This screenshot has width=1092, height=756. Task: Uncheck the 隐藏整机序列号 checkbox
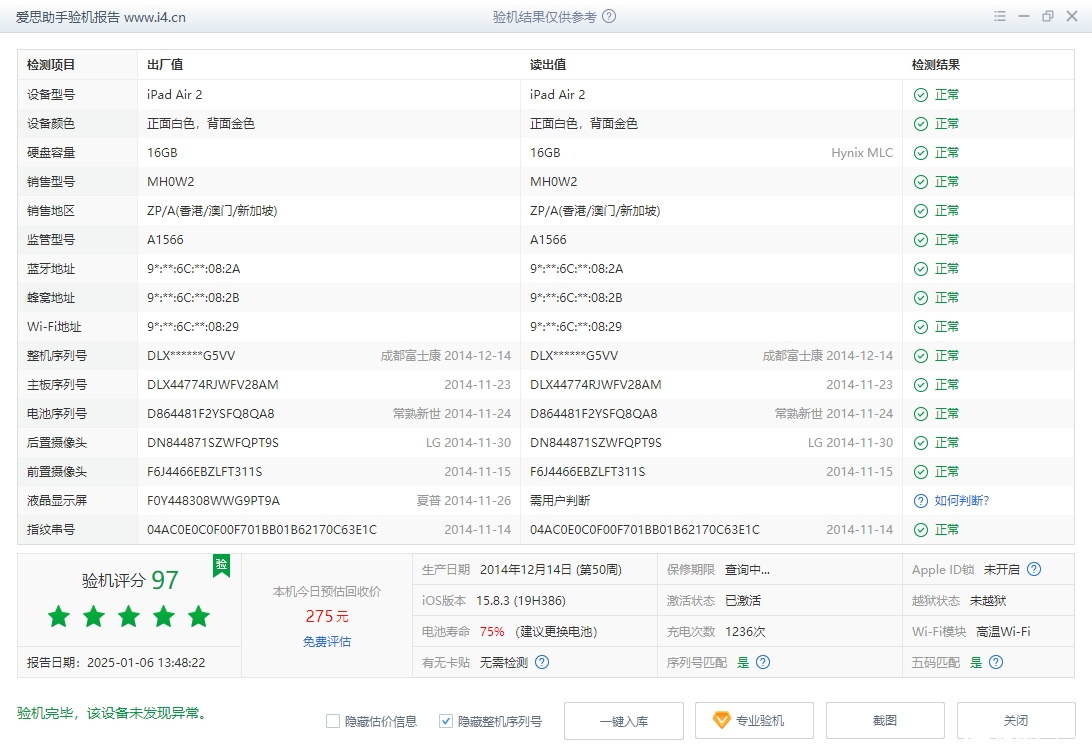click(x=446, y=721)
